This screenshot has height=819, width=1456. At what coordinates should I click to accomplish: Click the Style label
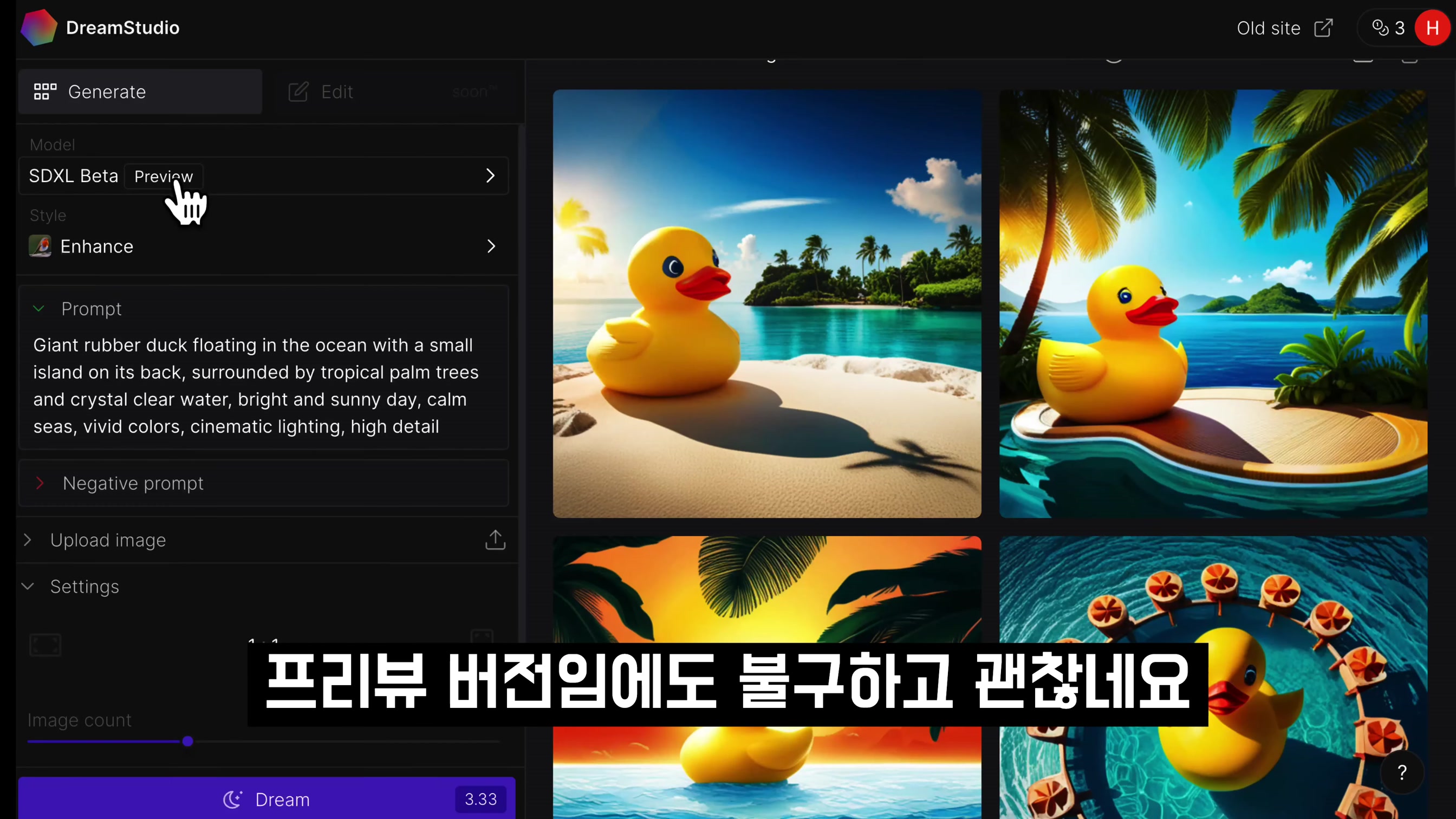pyautogui.click(x=48, y=216)
